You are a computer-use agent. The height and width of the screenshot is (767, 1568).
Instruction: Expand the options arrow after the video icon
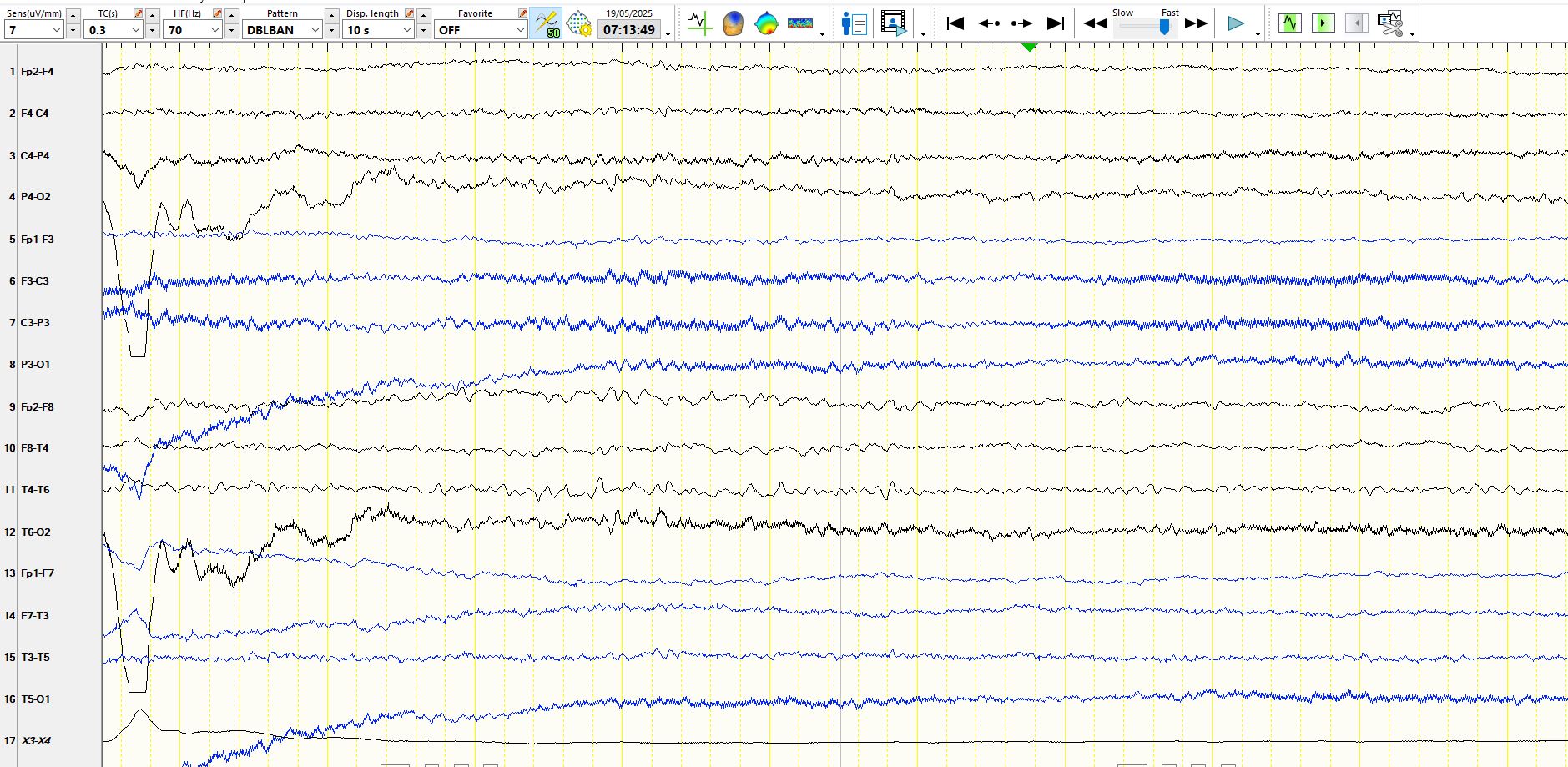click(923, 33)
